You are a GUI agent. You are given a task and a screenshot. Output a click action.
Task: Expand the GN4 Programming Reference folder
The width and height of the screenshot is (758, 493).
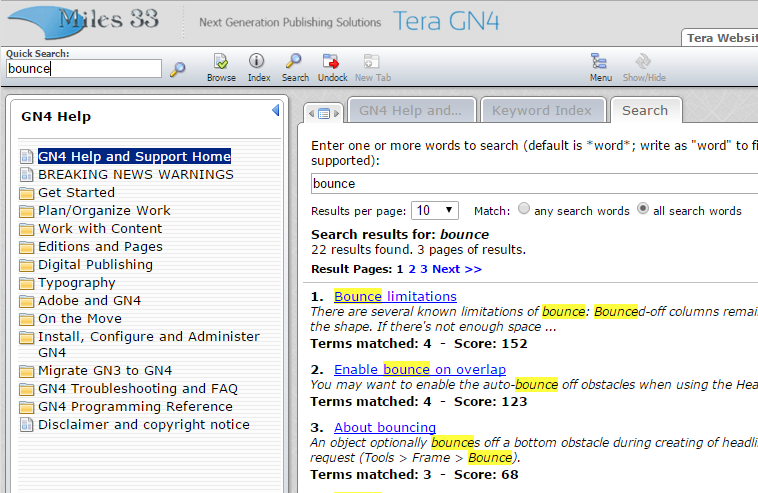(x=27, y=407)
